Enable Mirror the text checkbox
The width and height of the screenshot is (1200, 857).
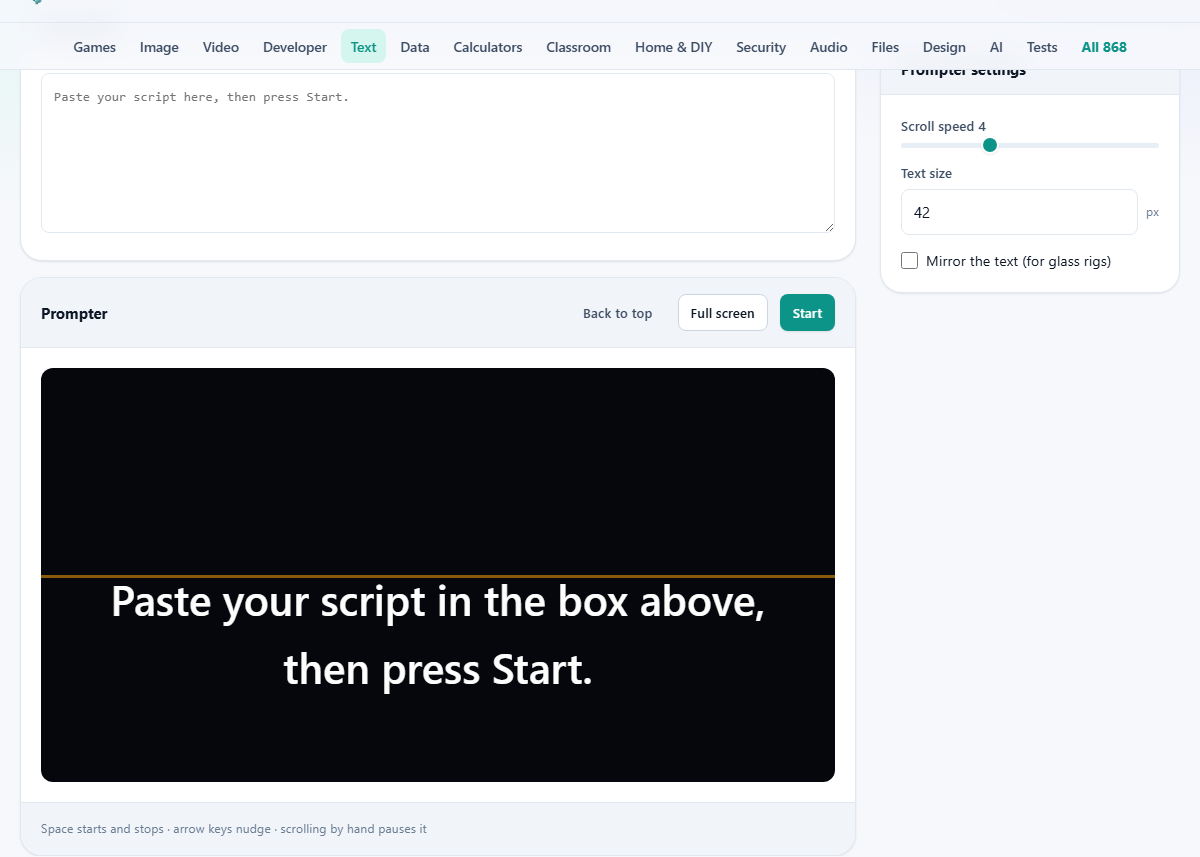pyautogui.click(x=910, y=261)
